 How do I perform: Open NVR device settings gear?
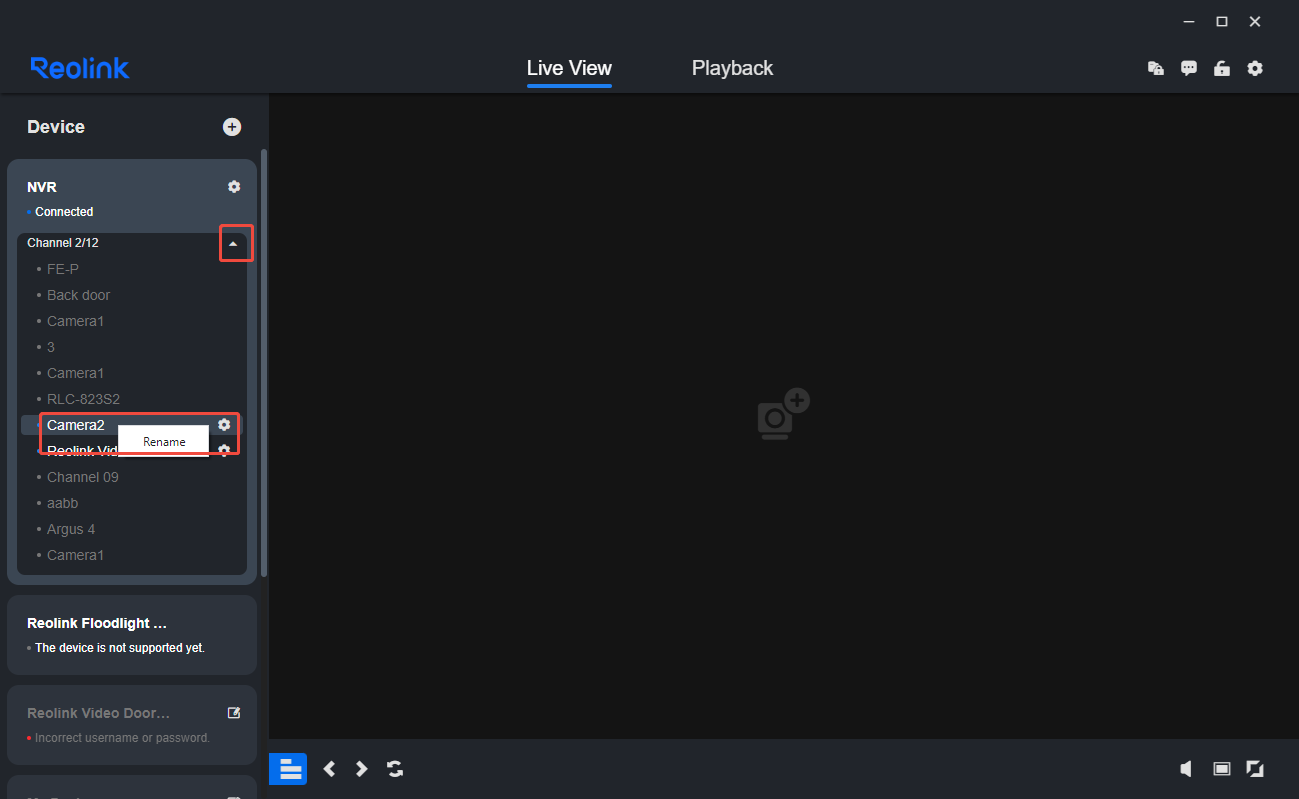[234, 187]
